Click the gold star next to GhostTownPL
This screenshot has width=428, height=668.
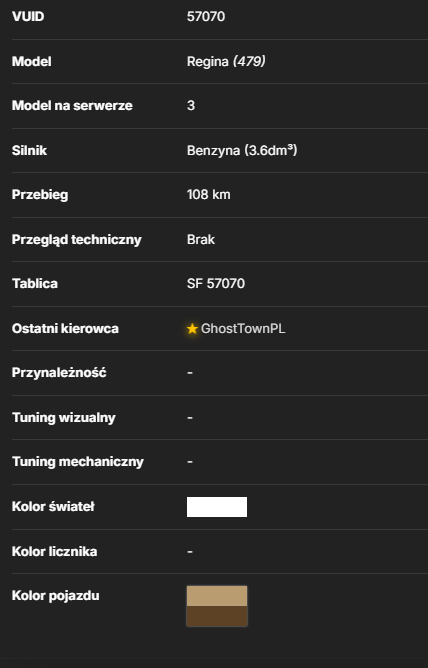tap(192, 329)
